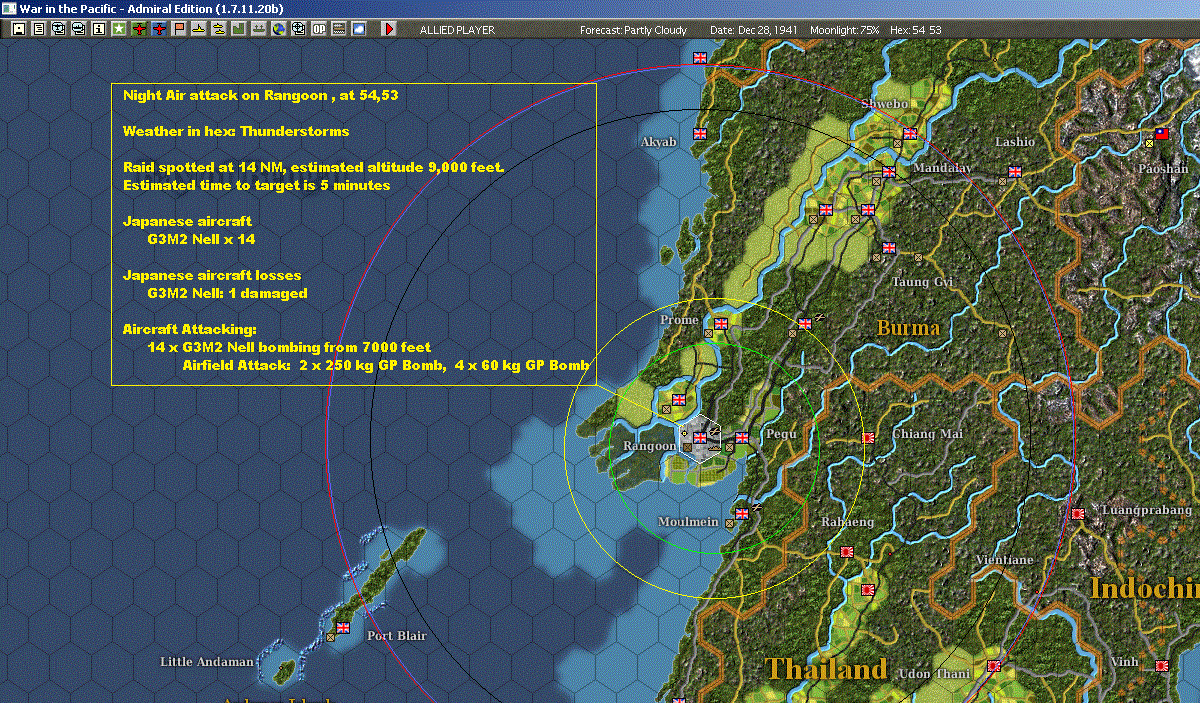Image resolution: width=1200 pixels, height=703 pixels.
Task: Select the Japanese flag at Udon Thani
Action: click(x=994, y=665)
